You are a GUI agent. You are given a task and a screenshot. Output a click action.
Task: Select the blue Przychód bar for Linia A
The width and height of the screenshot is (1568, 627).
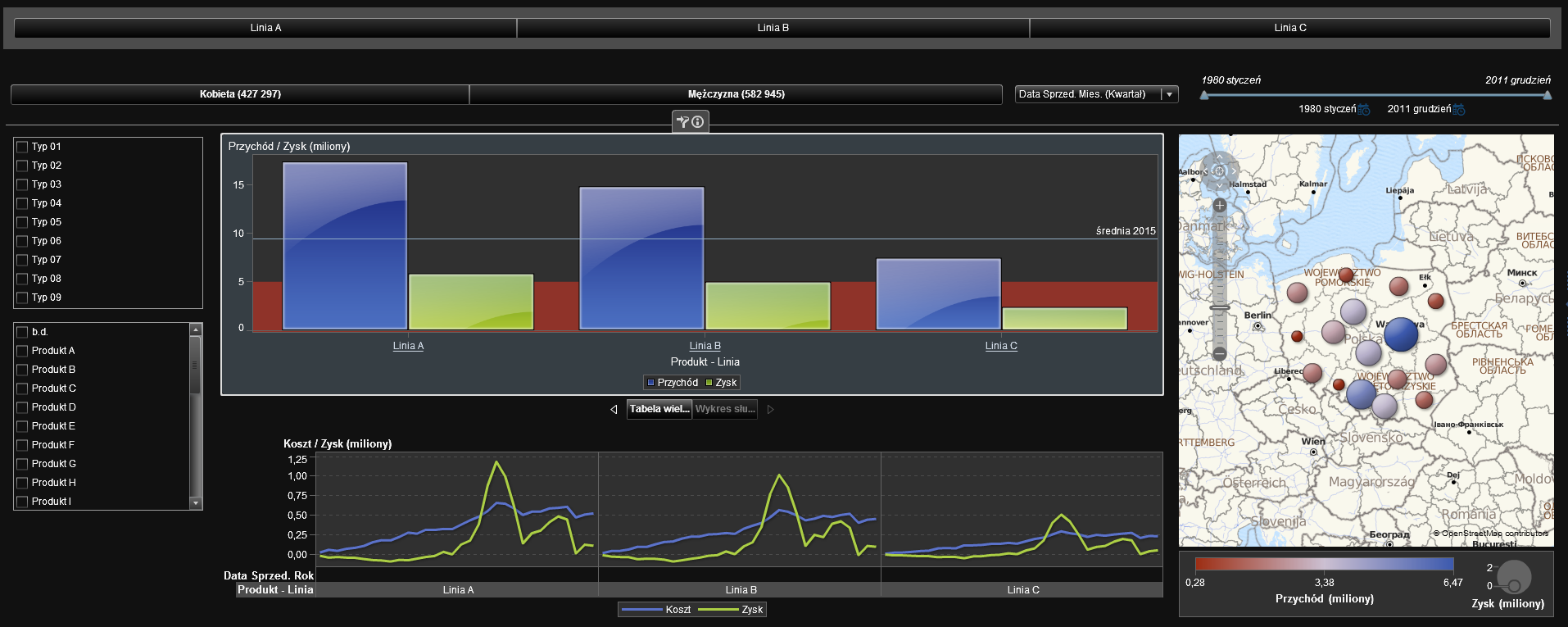(345, 246)
